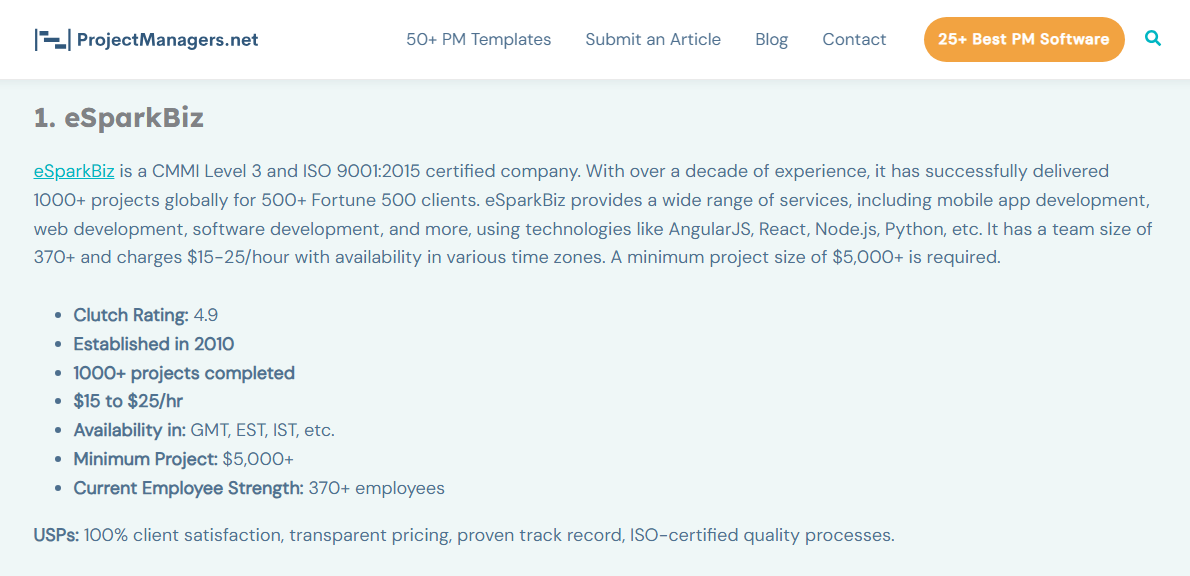Click '1000+ projects completed' list item

(x=184, y=373)
